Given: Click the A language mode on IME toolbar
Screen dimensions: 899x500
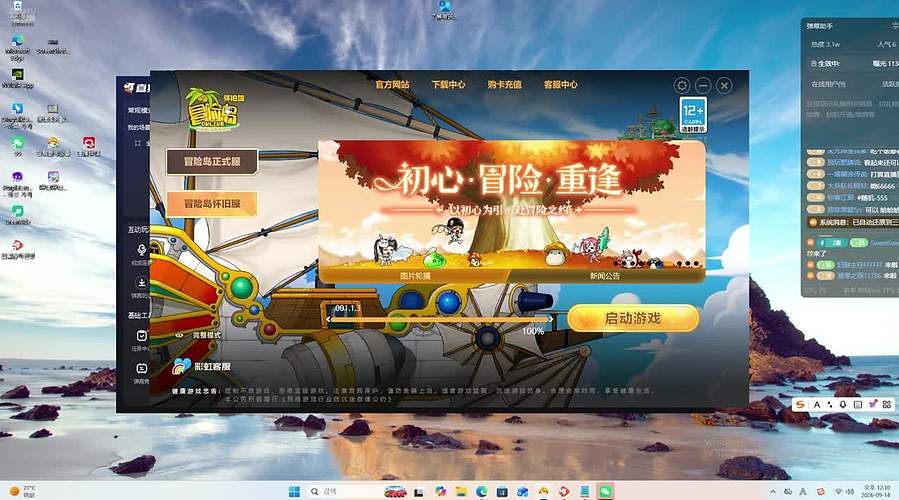Looking at the screenshot, I should (817, 404).
